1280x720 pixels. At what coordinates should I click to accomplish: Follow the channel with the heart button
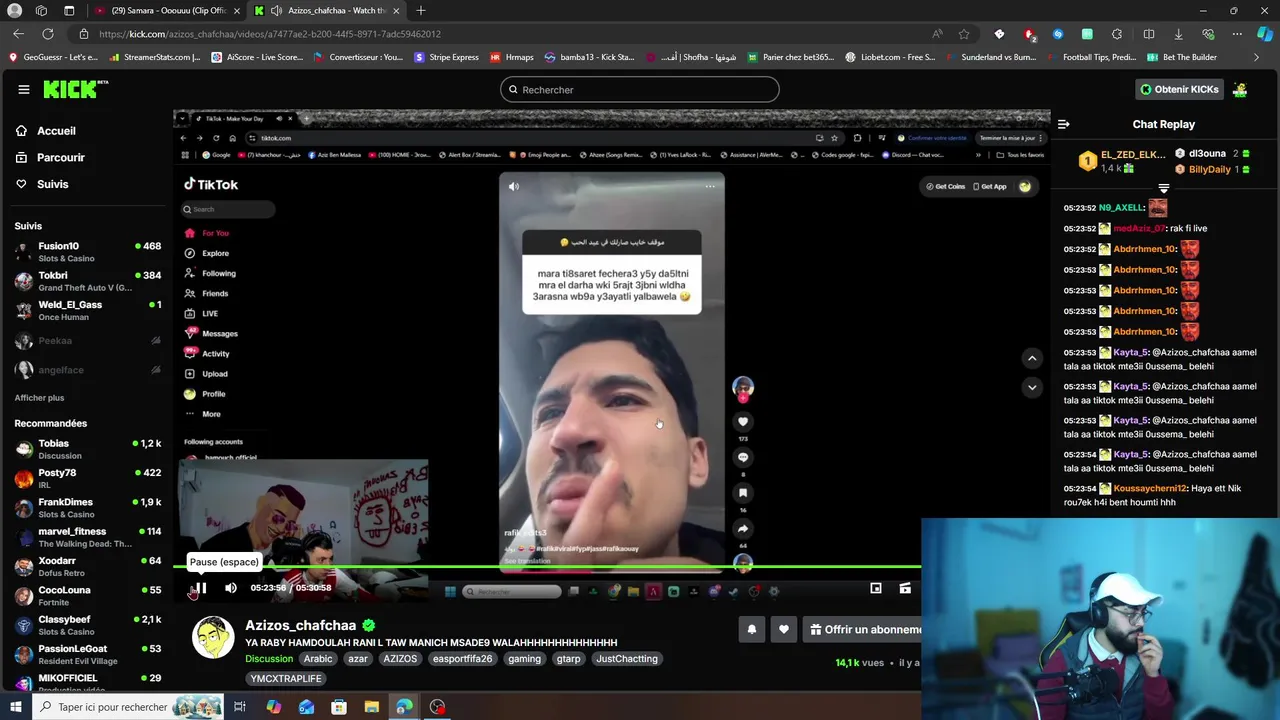pyautogui.click(x=784, y=629)
